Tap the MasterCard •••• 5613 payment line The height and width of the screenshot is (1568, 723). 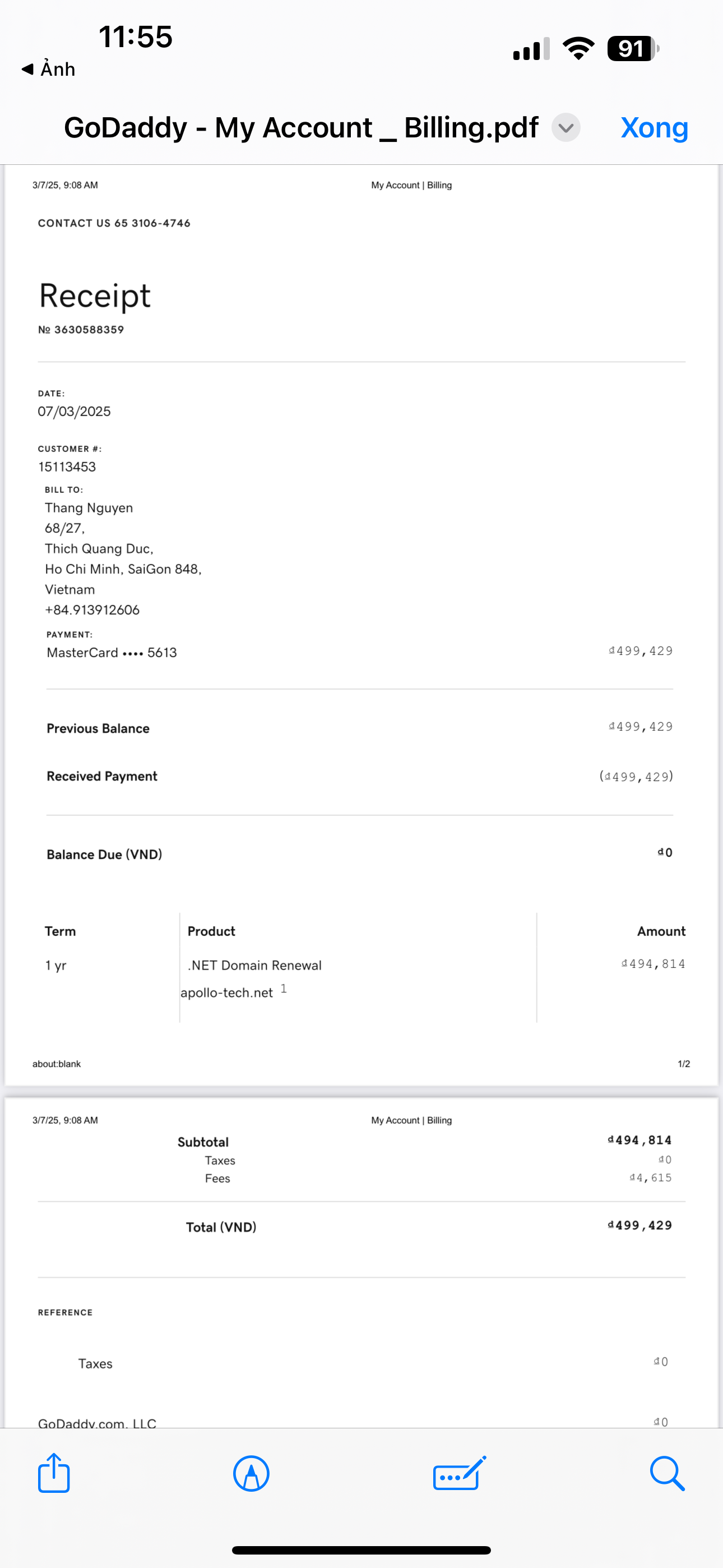click(112, 653)
